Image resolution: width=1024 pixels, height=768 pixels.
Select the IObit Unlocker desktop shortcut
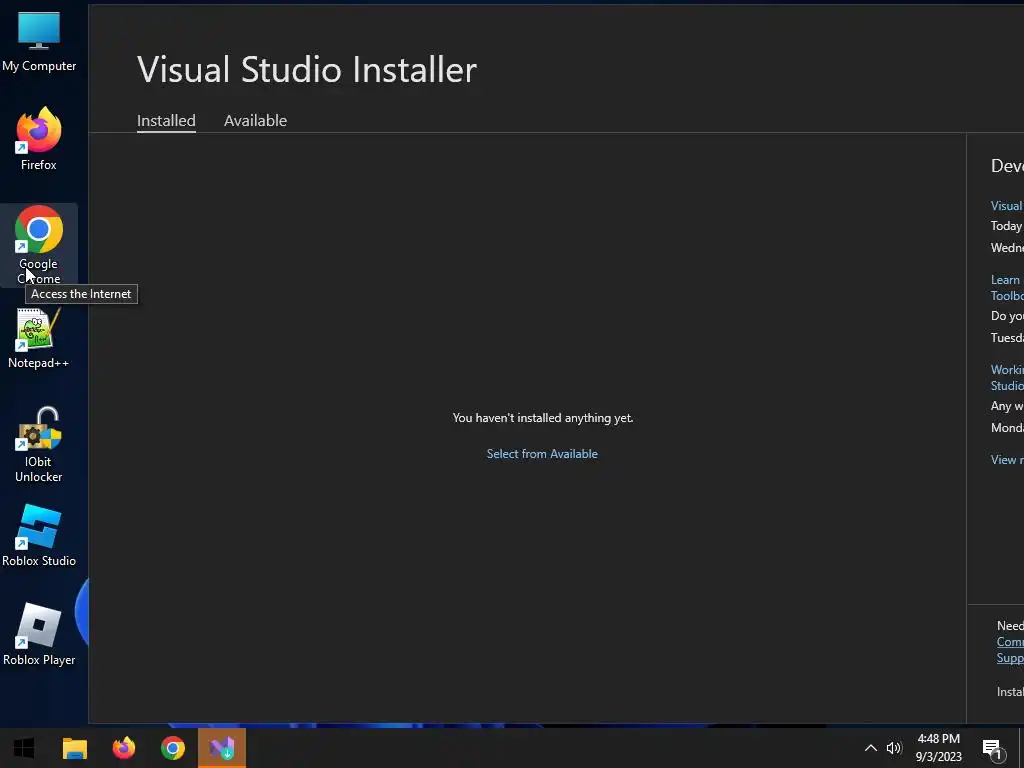[39, 444]
